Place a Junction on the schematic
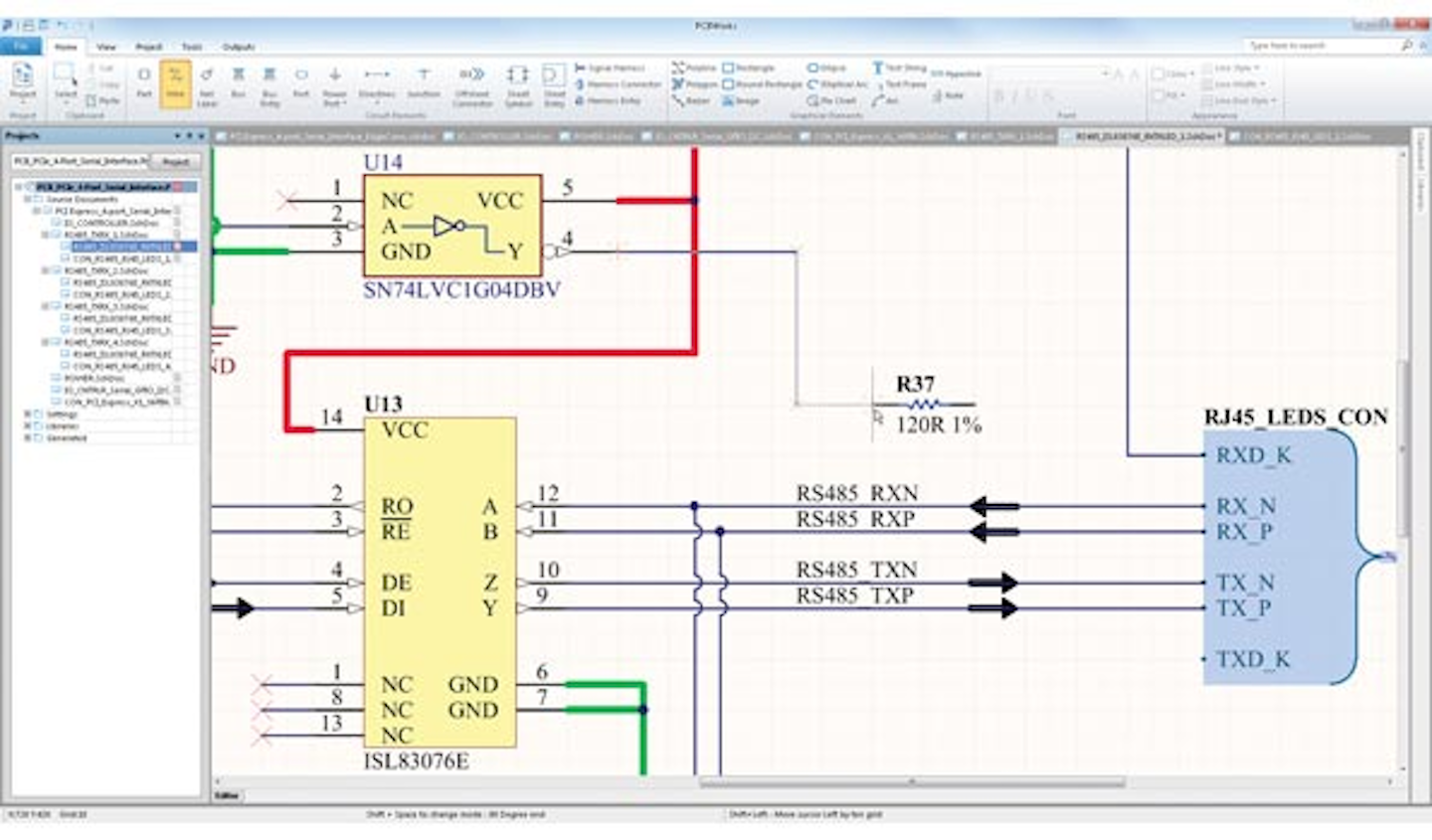 tap(424, 80)
